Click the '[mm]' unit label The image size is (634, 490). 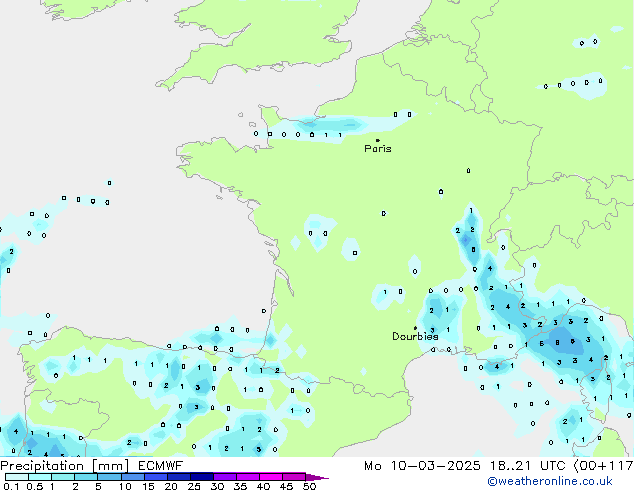point(111,466)
